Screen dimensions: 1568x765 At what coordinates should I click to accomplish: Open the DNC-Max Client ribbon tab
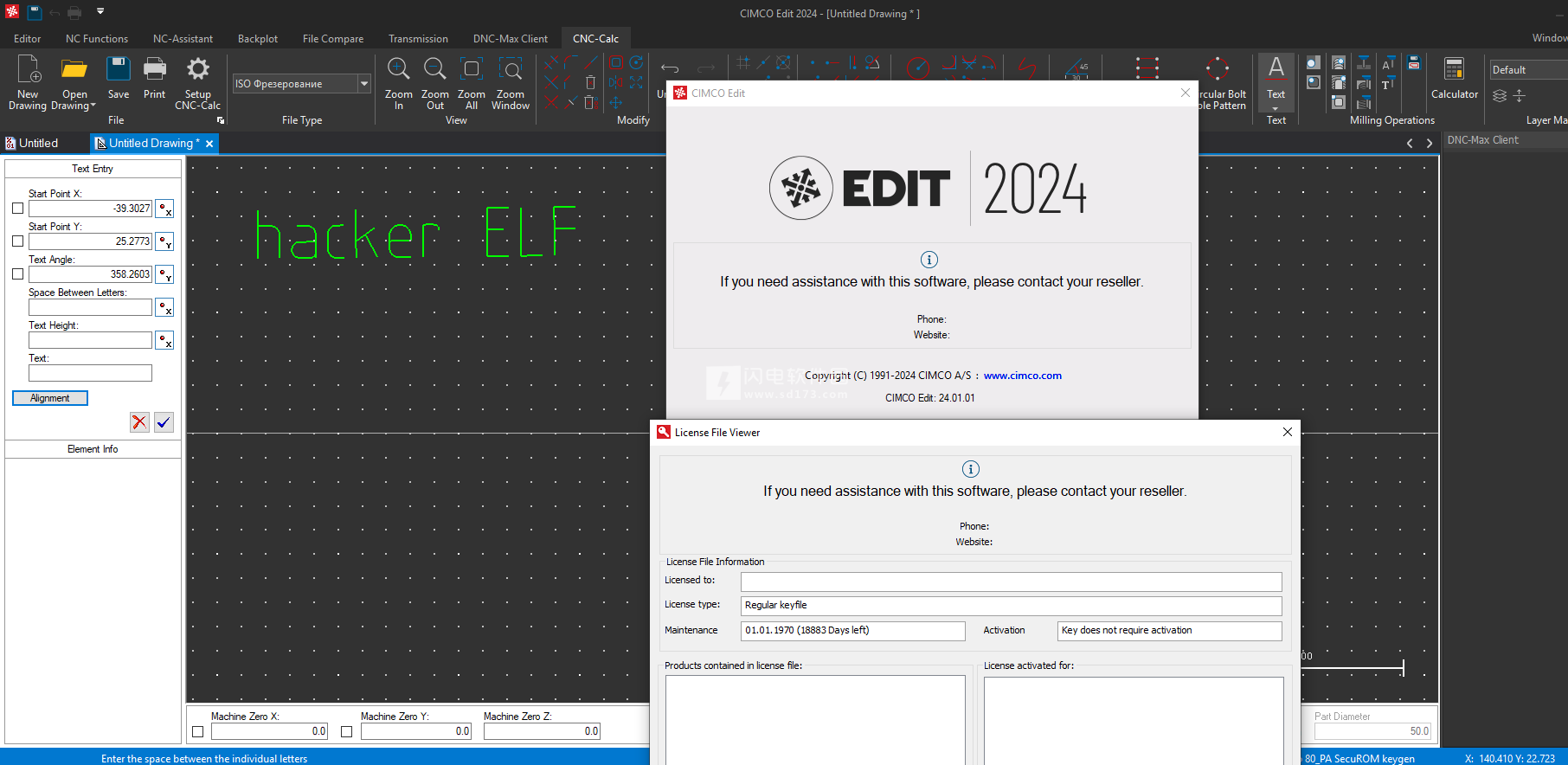tap(511, 39)
